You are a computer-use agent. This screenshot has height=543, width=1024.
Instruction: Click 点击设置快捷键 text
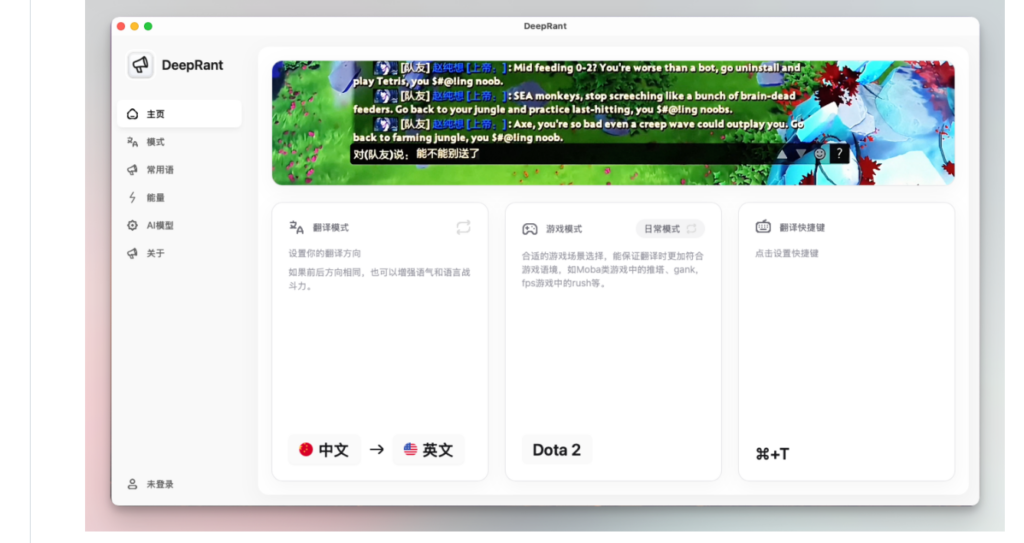(x=787, y=254)
